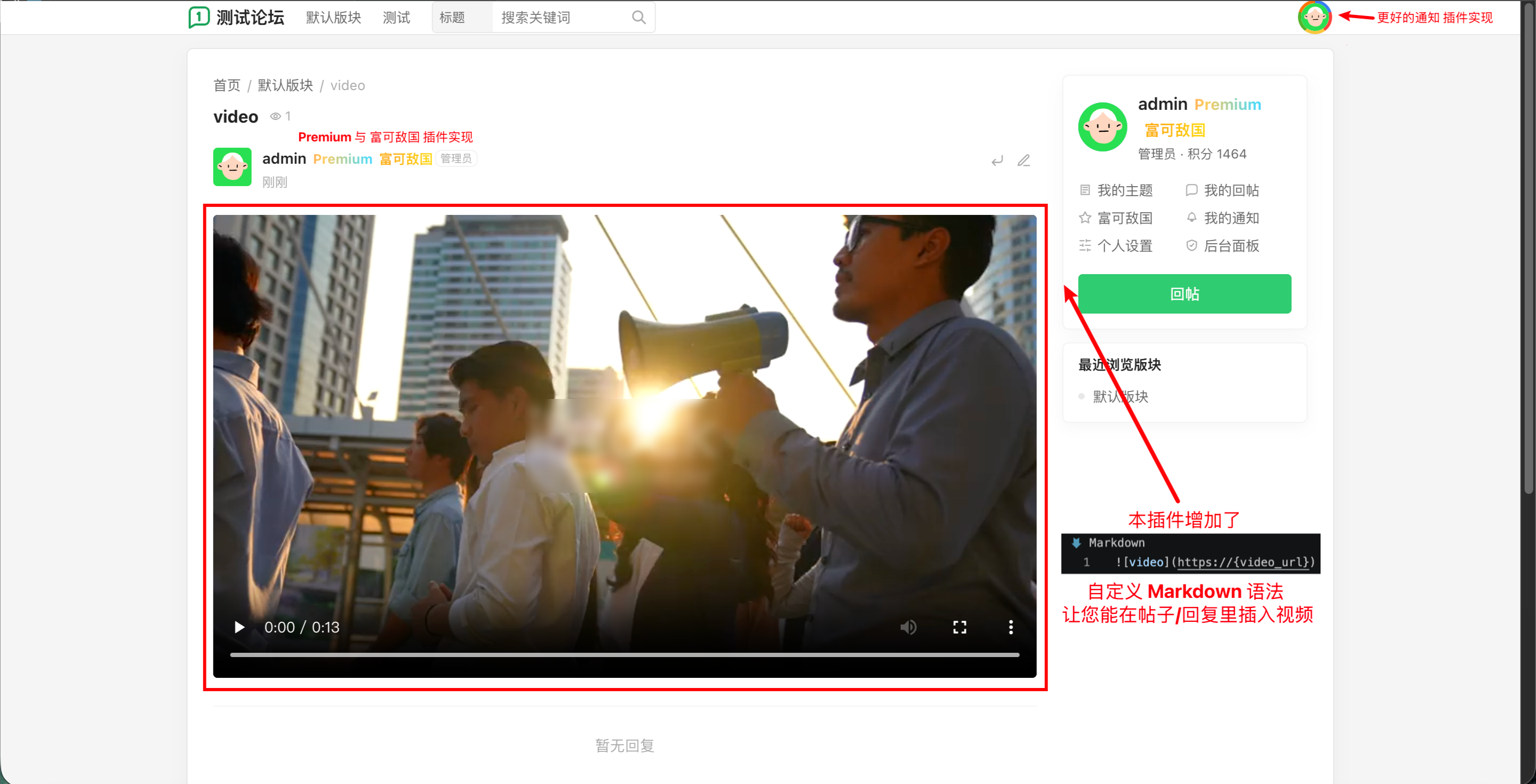This screenshot has height=784, width=1536.
Task: Open the video's more options menu
Action: [x=1011, y=627]
